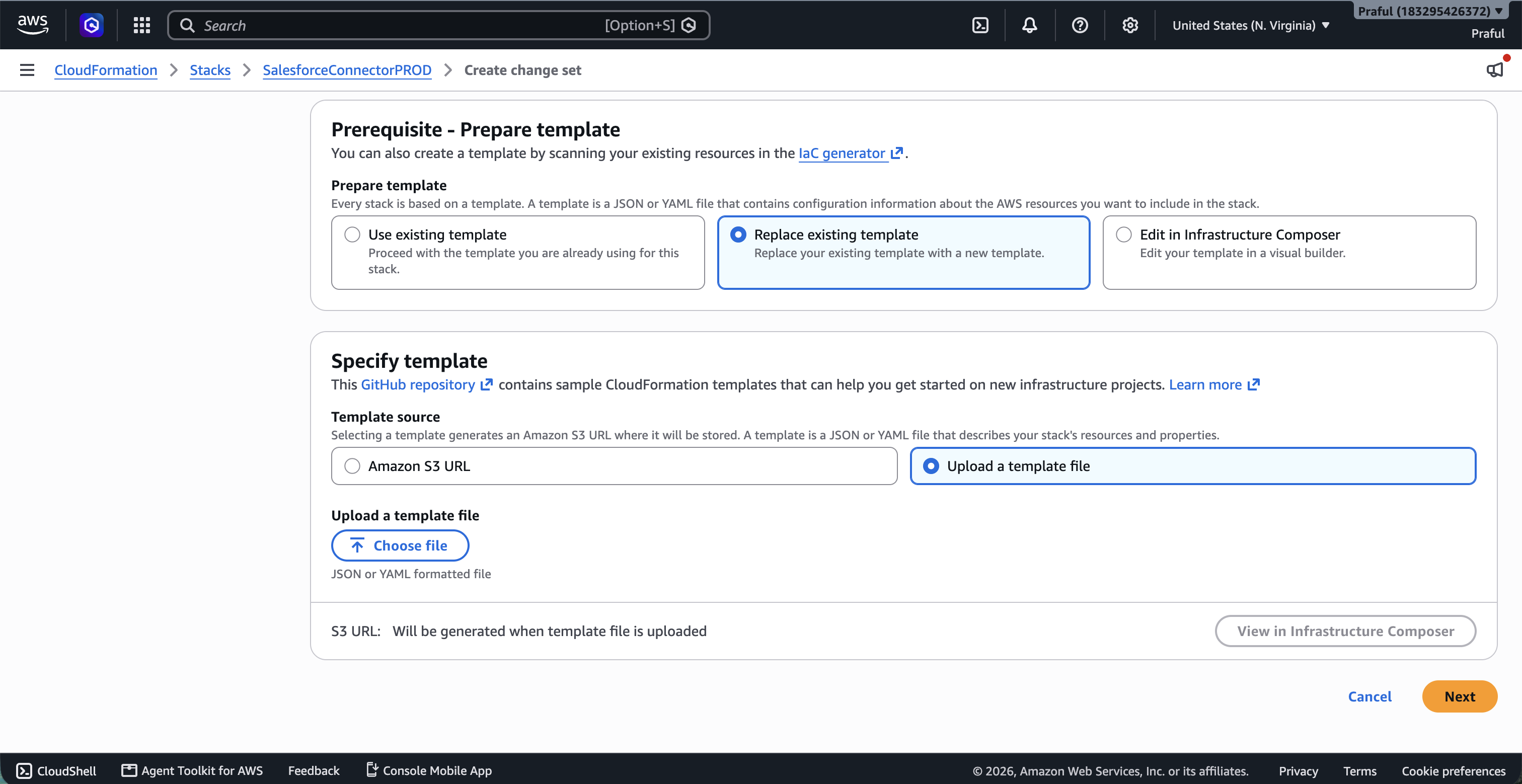Open the Privacy footer link
1522x784 pixels.
tap(1298, 771)
